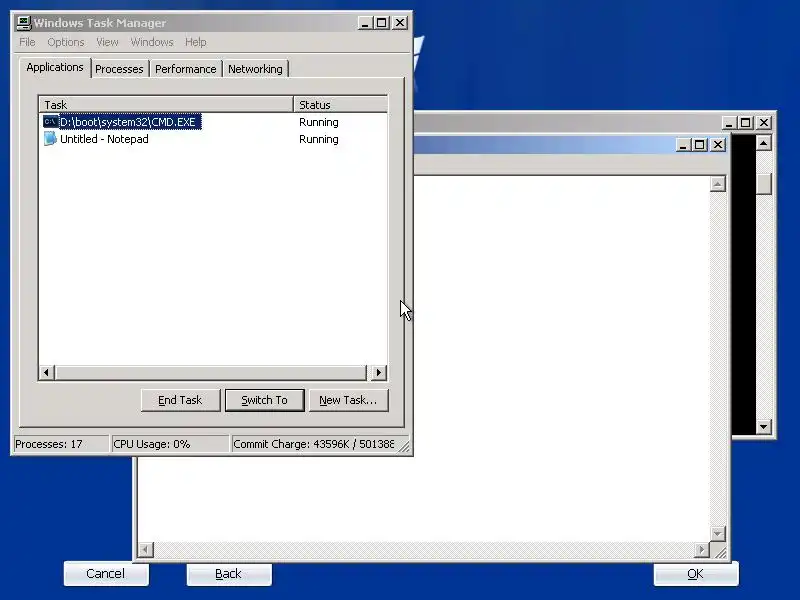This screenshot has width=800, height=600.
Task: Open the Help menu in Task Manager
Action: [195, 42]
